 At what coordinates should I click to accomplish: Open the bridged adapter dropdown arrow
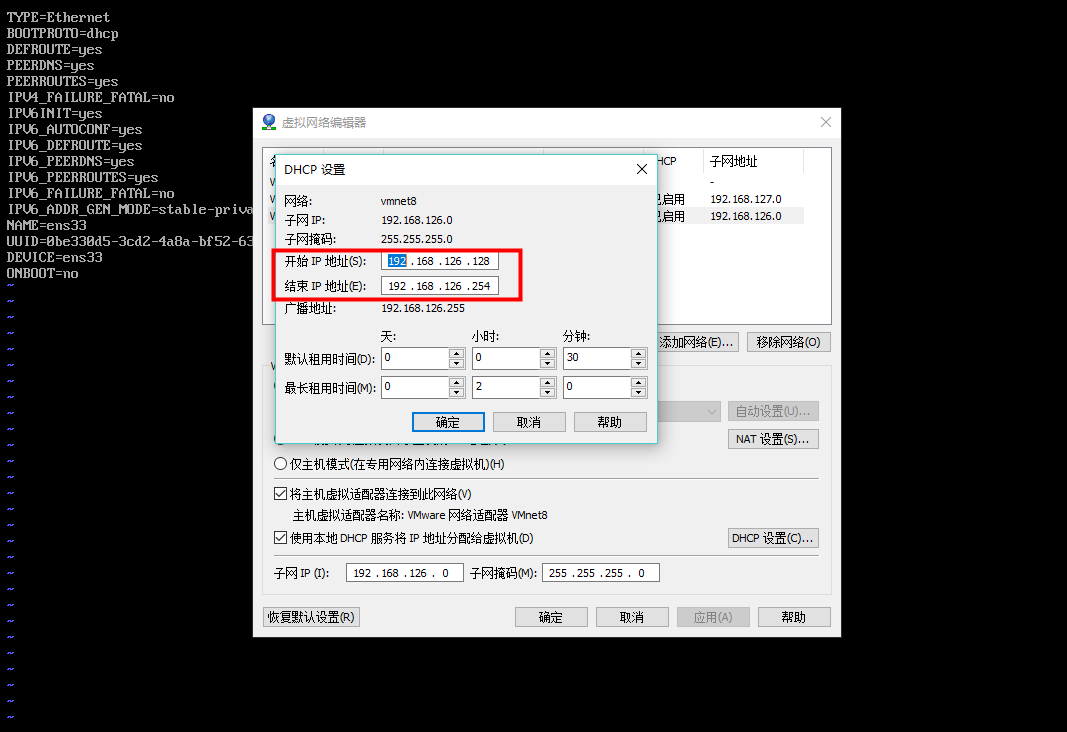pyautogui.click(x=711, y=412)
